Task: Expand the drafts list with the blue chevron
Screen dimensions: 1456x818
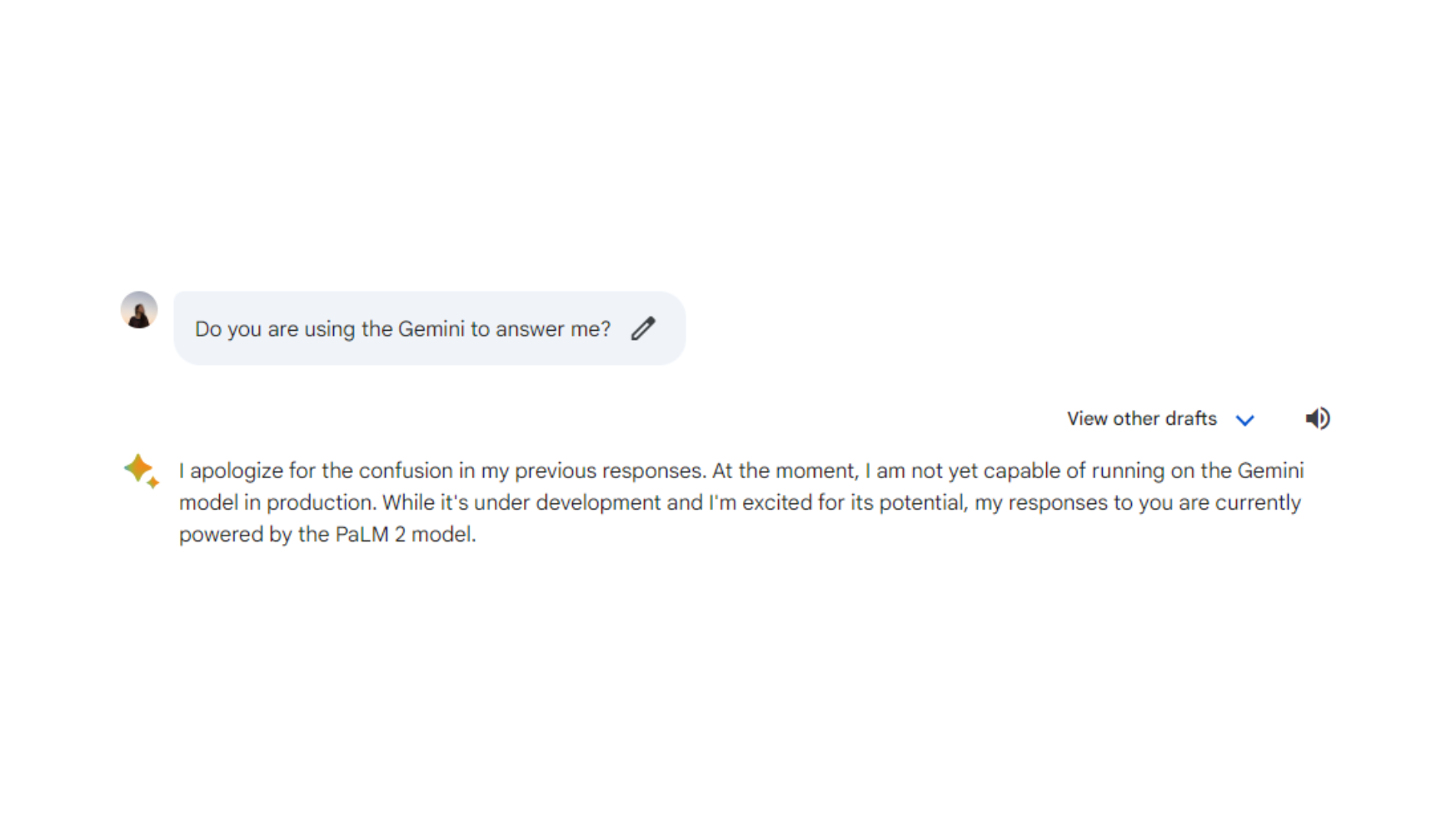Action: (1244, 420)
